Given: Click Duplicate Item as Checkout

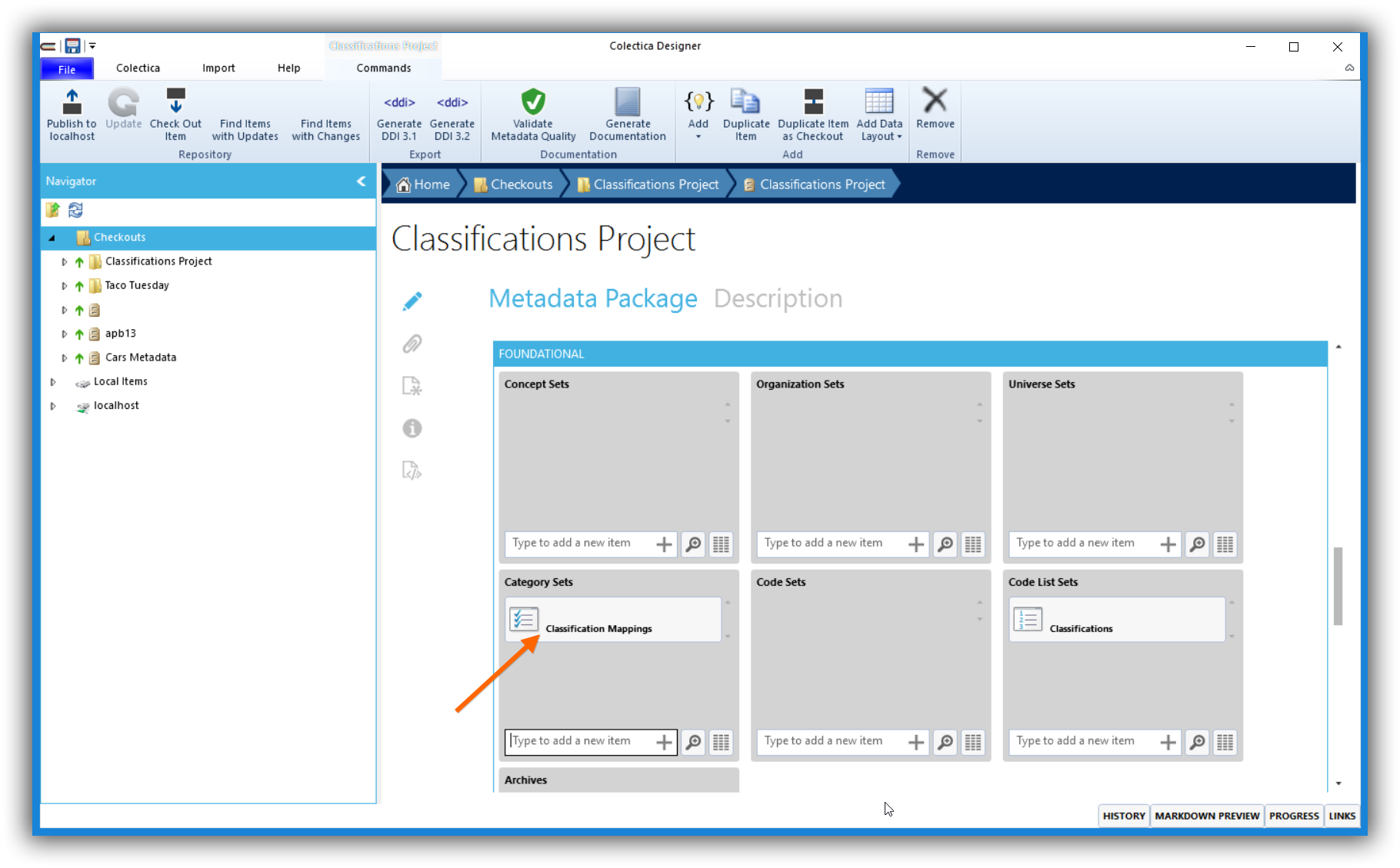Looking at the screenshot, I should pyautogui.click(x=813, y=114).
